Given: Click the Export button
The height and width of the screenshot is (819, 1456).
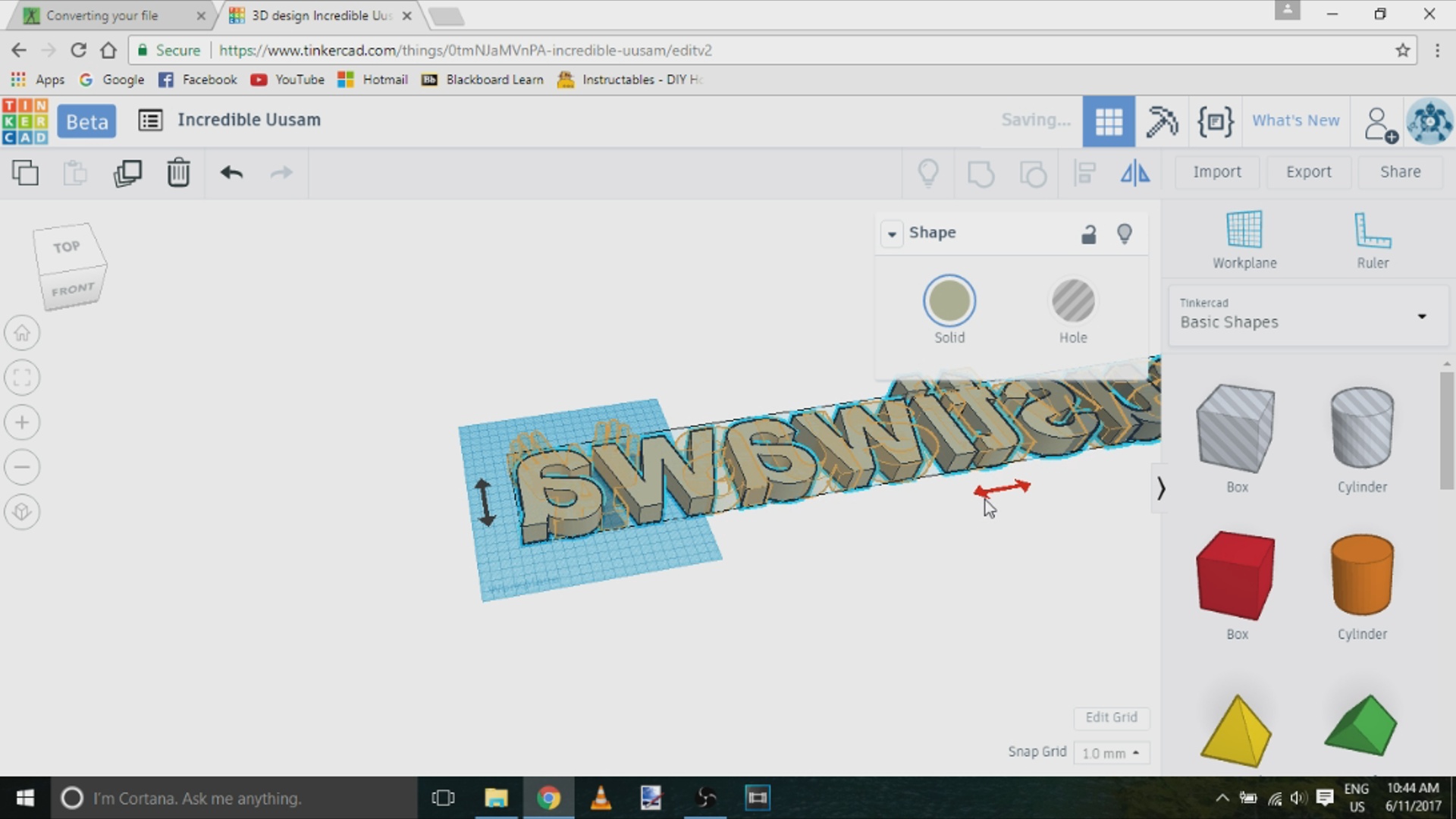Looking at the screenshot, I should 1308,172.
